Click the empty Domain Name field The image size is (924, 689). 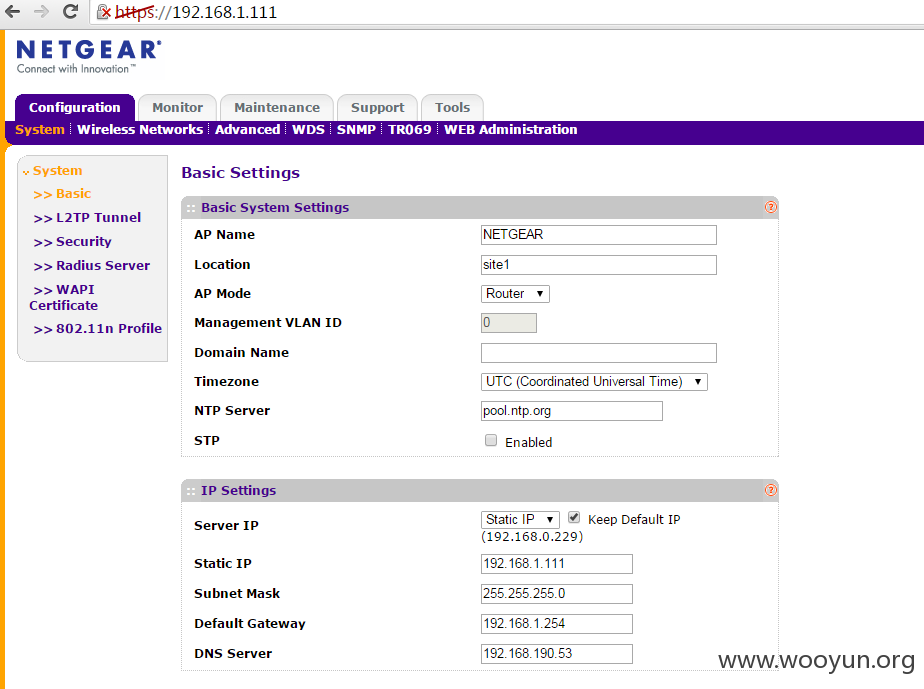(599, 353)
